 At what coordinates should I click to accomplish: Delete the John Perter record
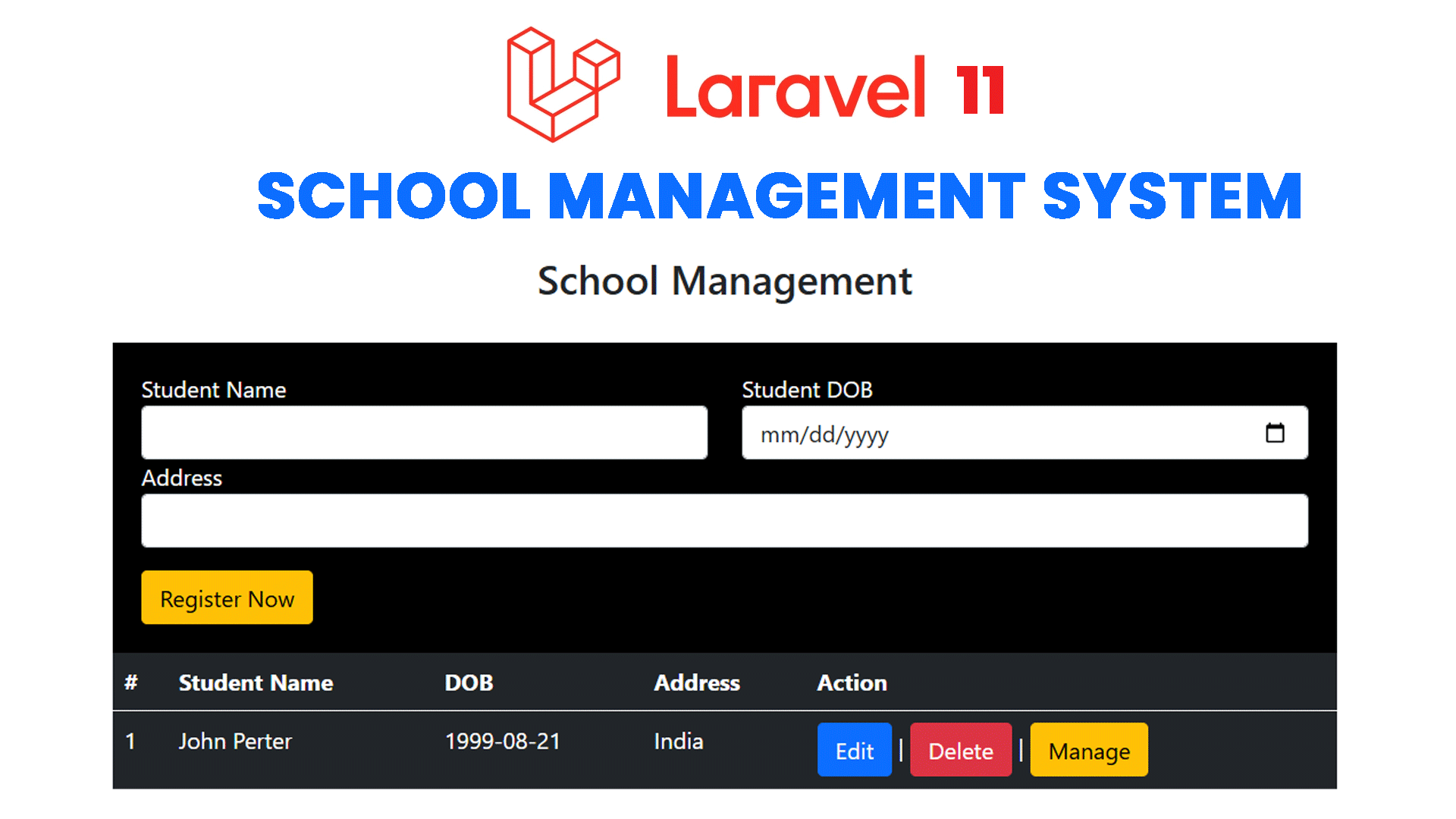(x=960, y=750)
